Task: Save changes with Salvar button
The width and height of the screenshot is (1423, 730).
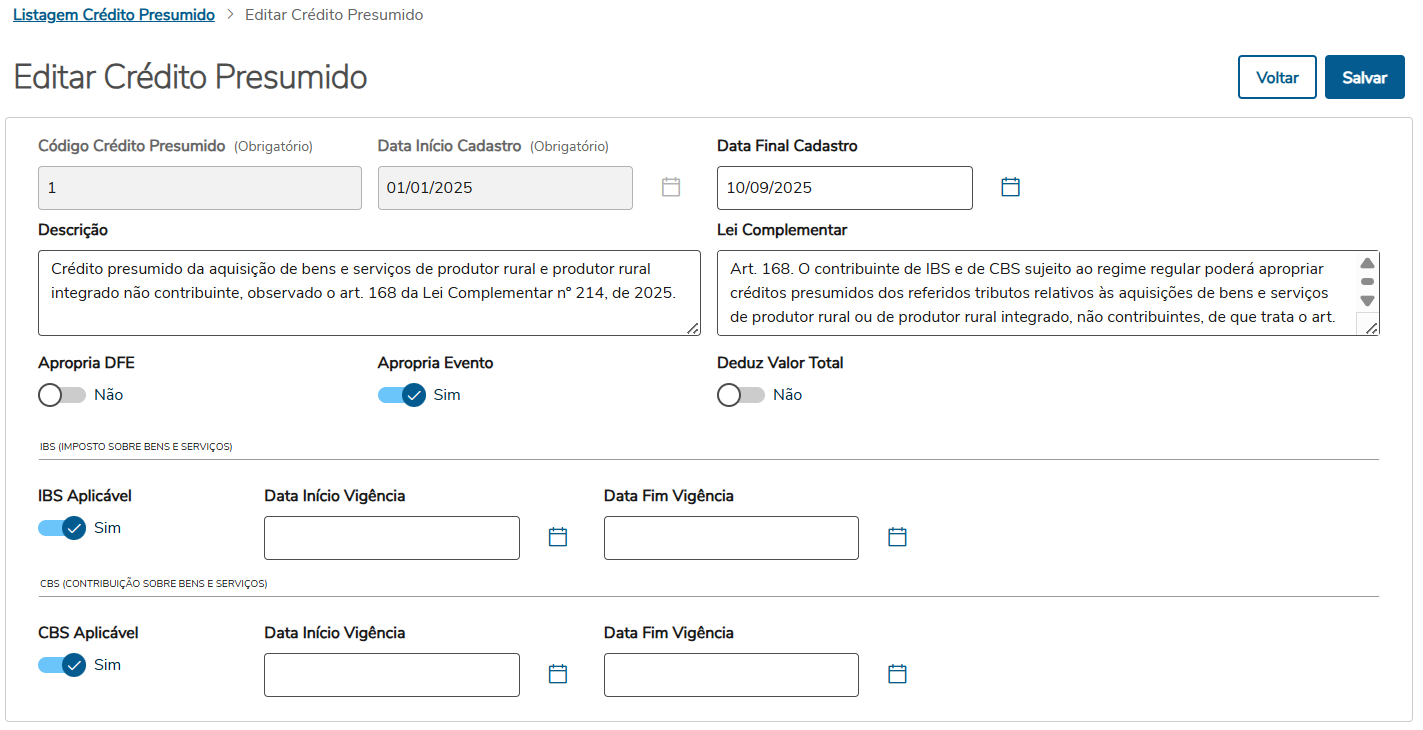Action: point(1364,77)
